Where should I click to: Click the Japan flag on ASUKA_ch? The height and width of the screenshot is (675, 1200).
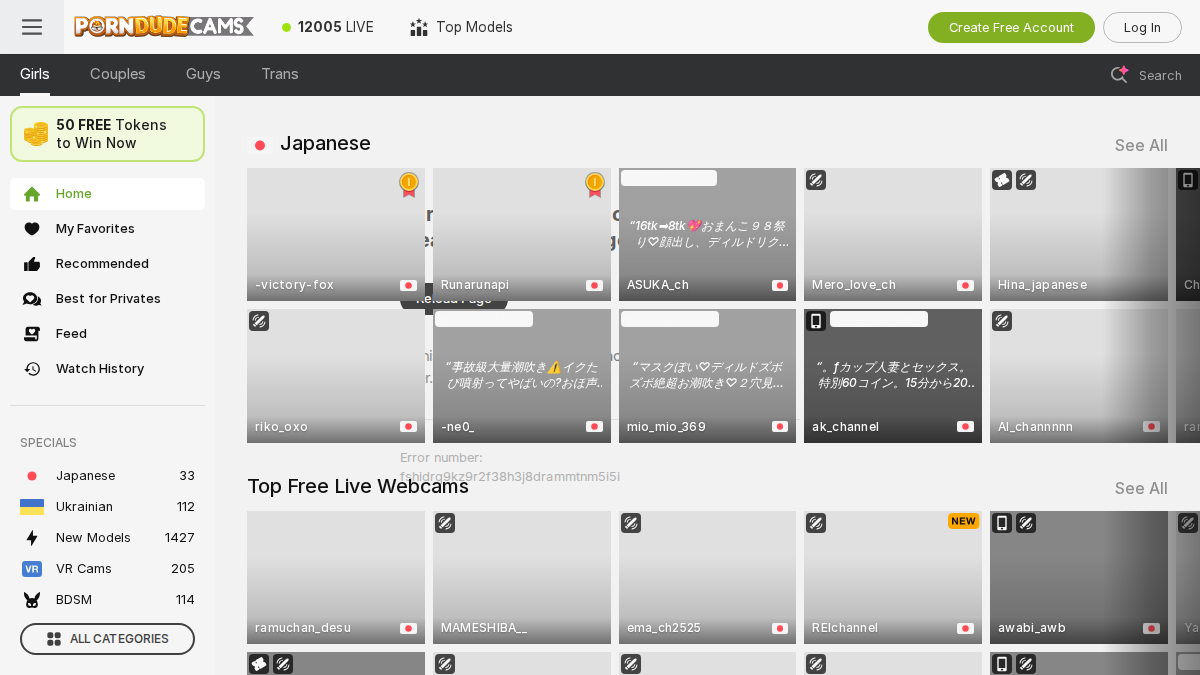point(780,285)
